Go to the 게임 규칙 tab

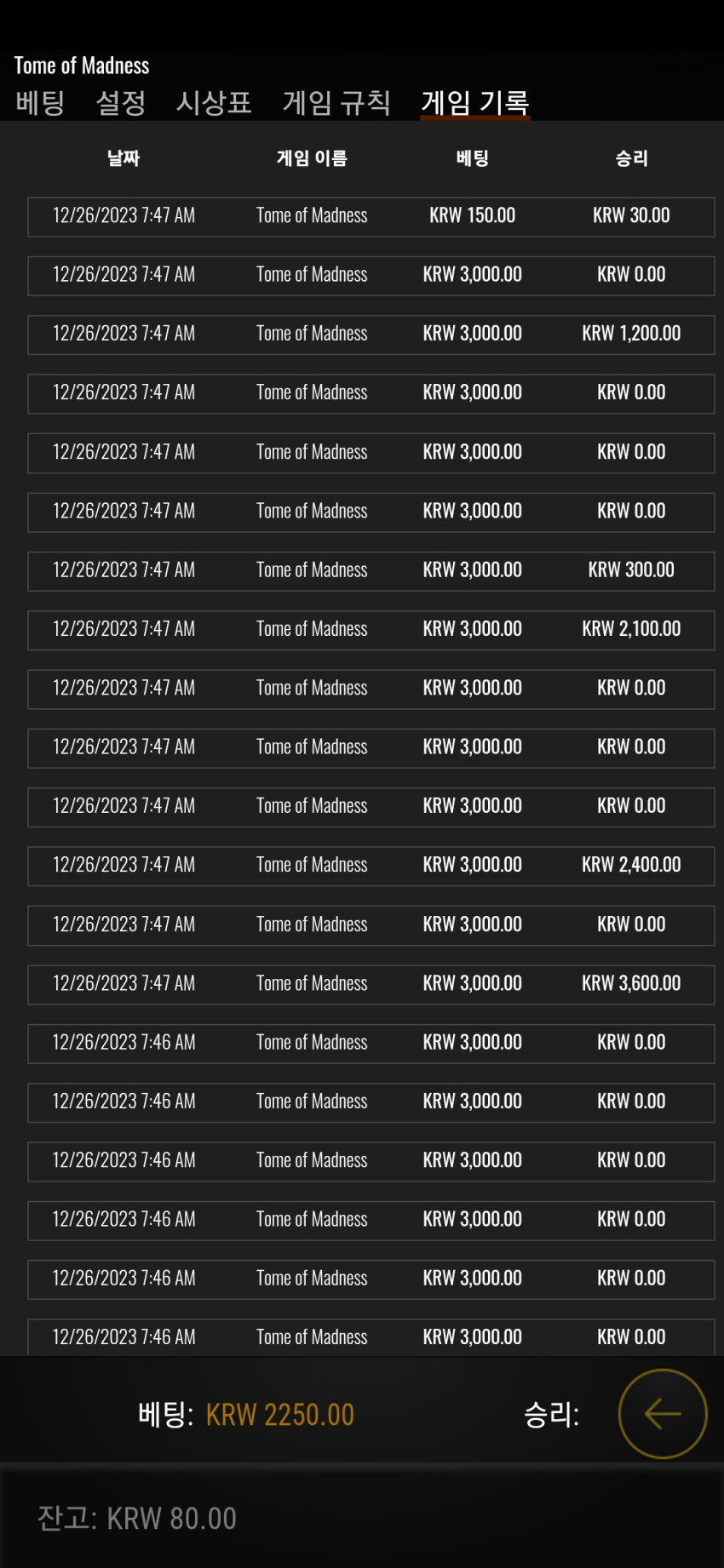pos(336,103)
